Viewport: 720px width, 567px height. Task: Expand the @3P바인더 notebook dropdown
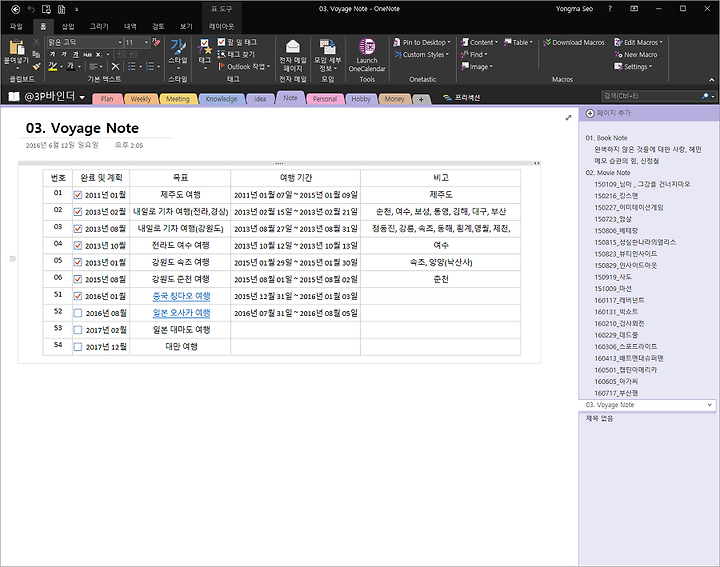[82, 97]
